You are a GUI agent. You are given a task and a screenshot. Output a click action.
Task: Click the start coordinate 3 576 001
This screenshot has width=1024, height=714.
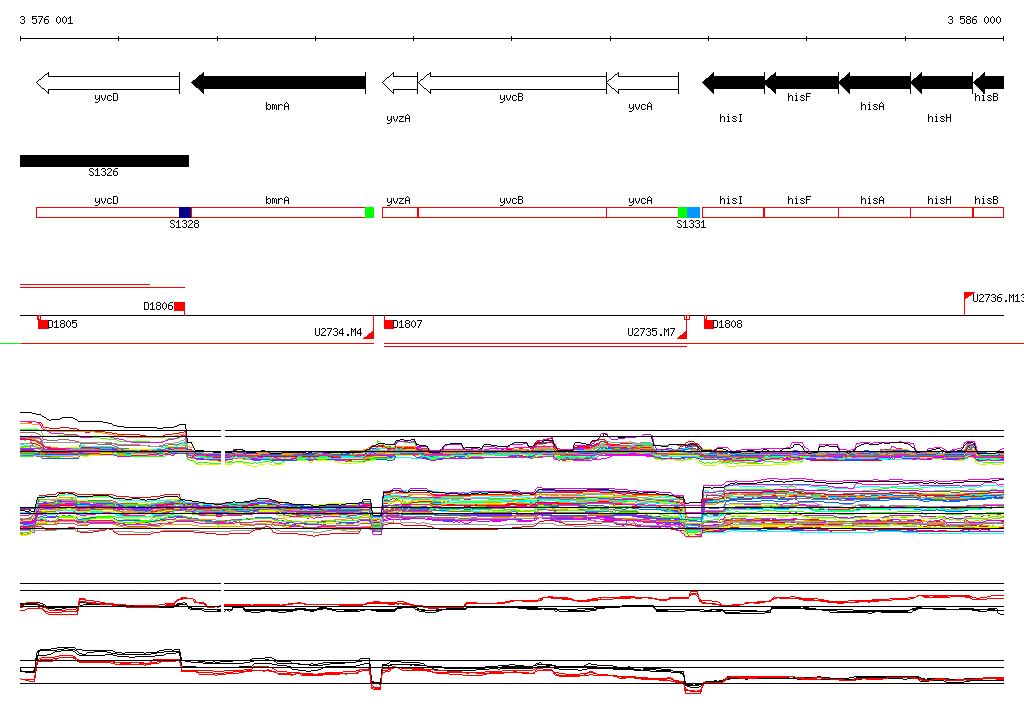pyautogui.click(x=46, y=20)
